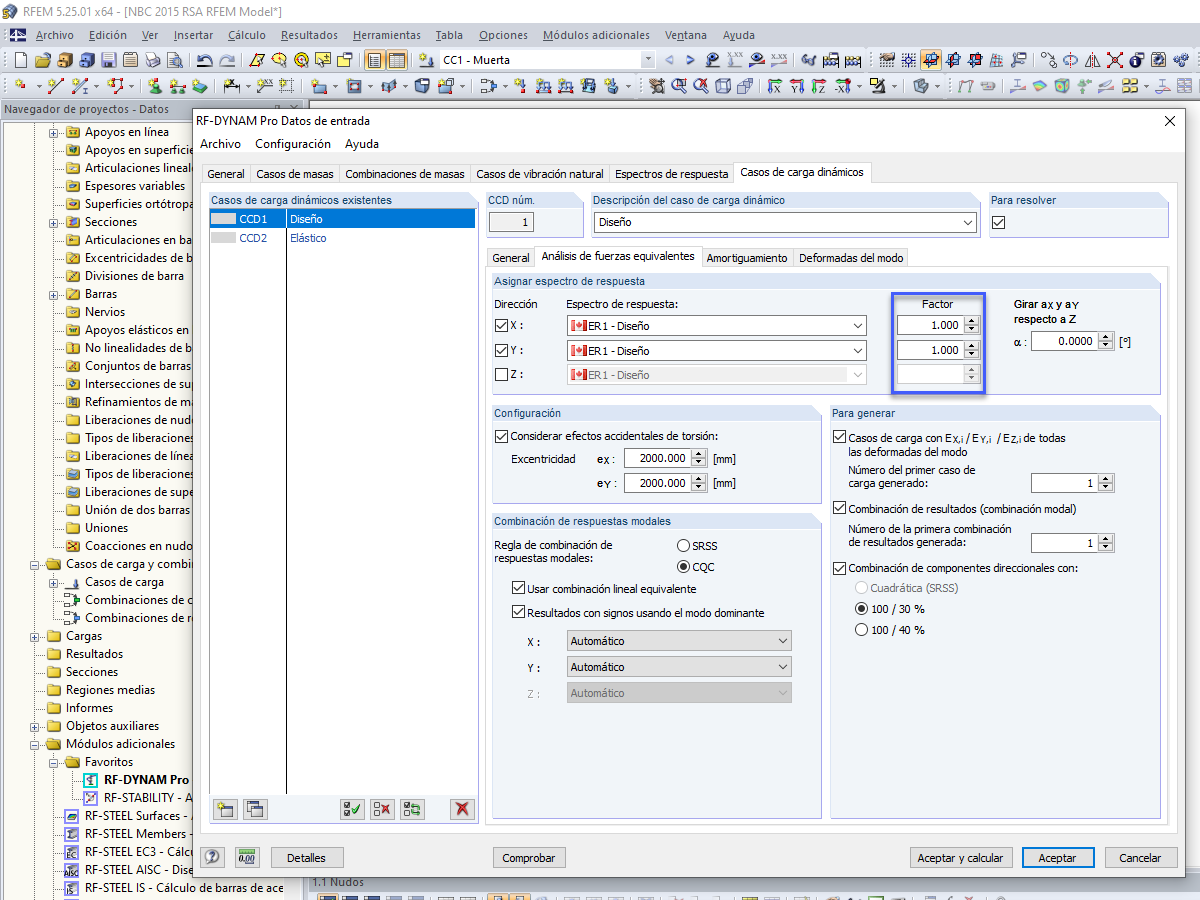1200x900 pixels.
Task: Show view in Y direction icon
Action: coord(796,86)
